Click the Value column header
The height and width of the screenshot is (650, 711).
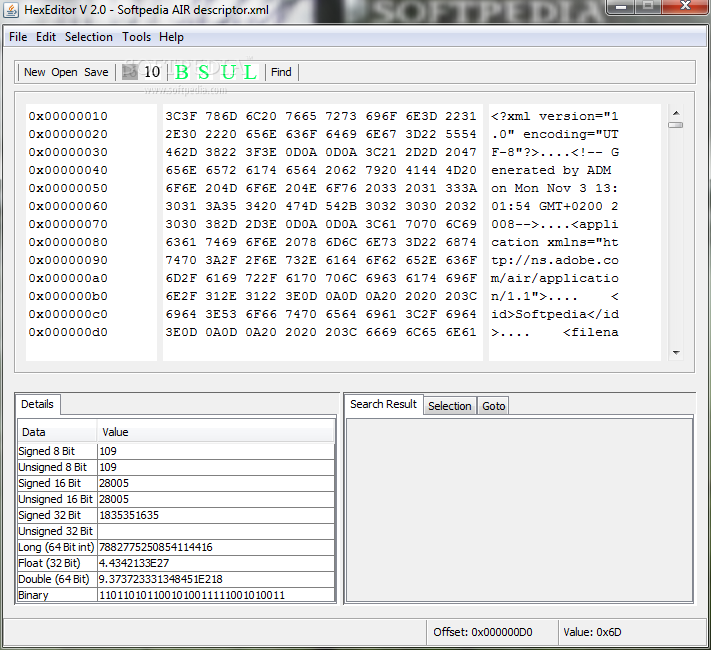(216, 432)
